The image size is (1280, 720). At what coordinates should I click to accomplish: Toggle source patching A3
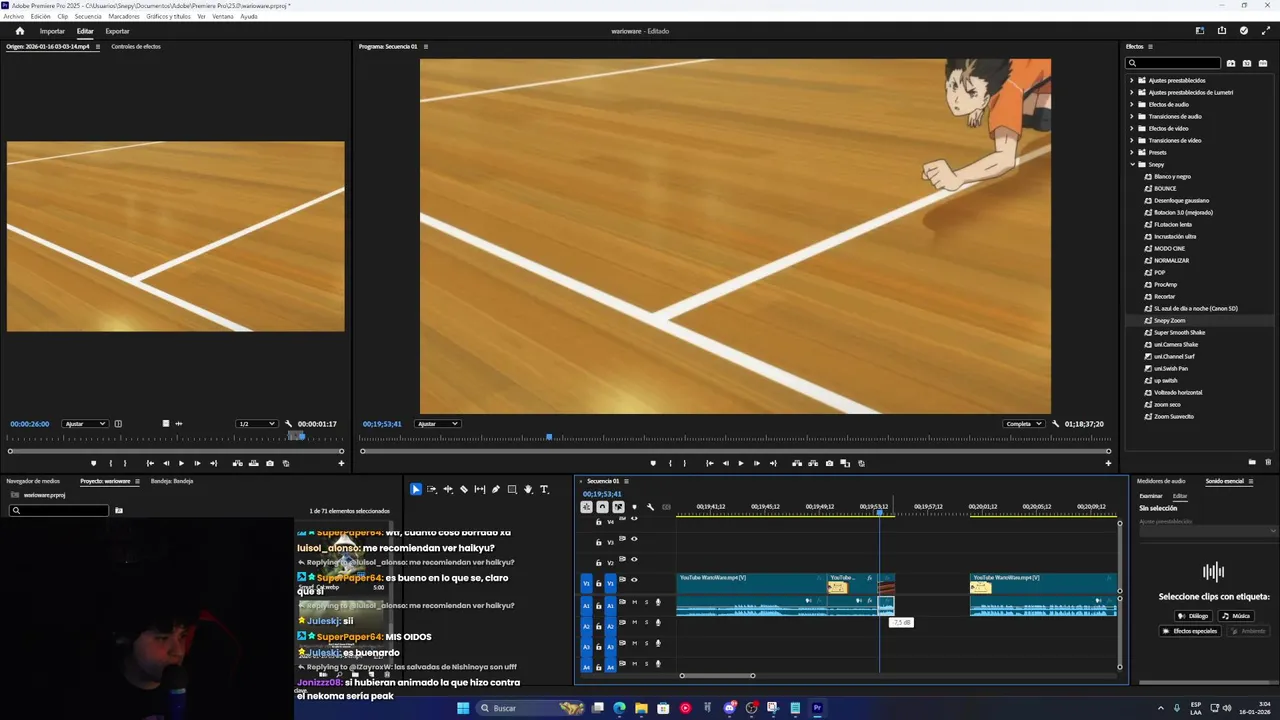(587, 647)
